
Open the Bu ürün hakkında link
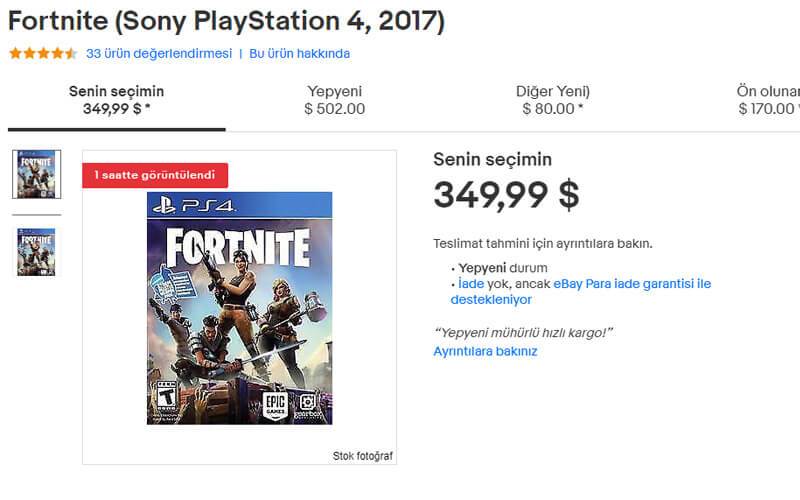(299, 54)
